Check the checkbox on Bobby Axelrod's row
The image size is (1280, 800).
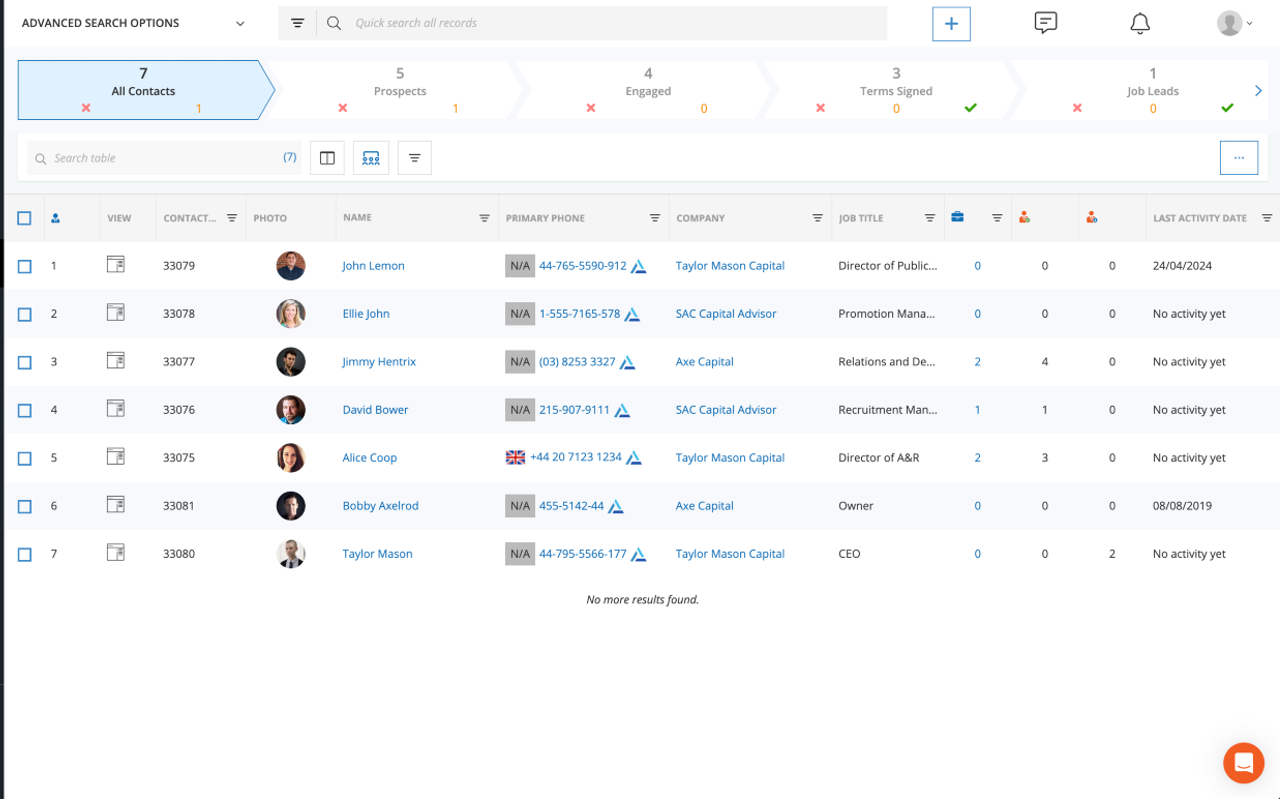pyautogui.click(x=24, y=506)
